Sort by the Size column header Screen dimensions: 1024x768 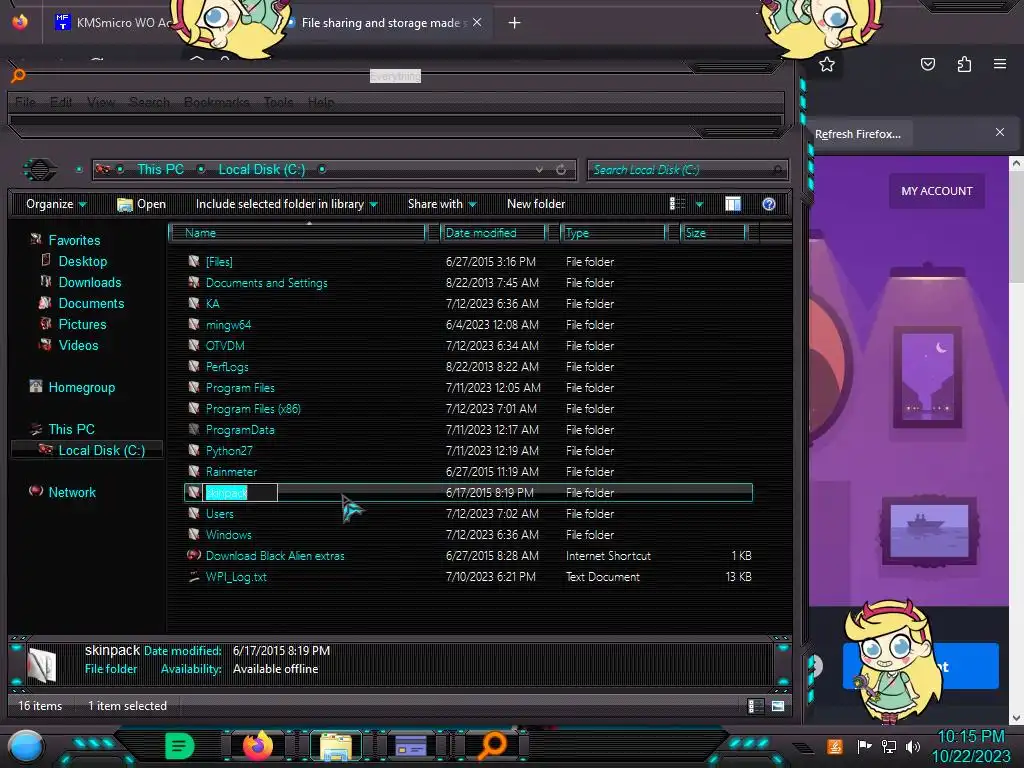[713, 233]
